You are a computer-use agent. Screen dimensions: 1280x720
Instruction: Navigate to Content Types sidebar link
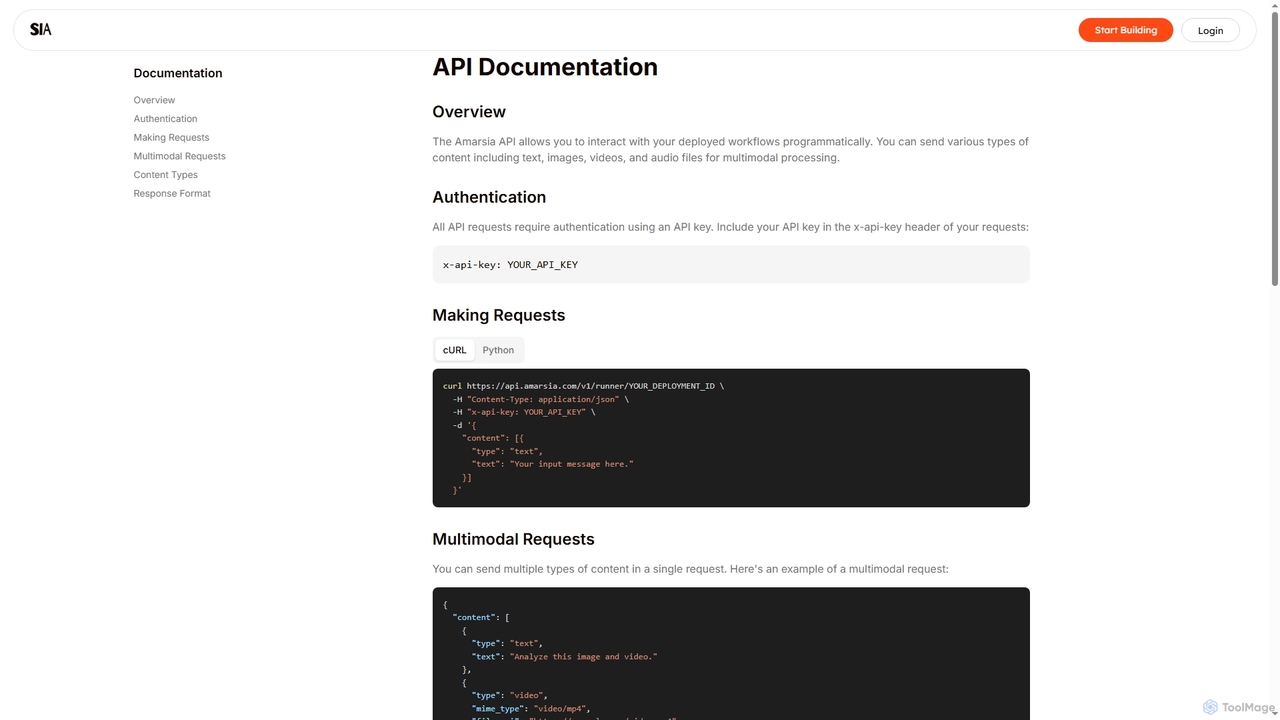[165, 175]
